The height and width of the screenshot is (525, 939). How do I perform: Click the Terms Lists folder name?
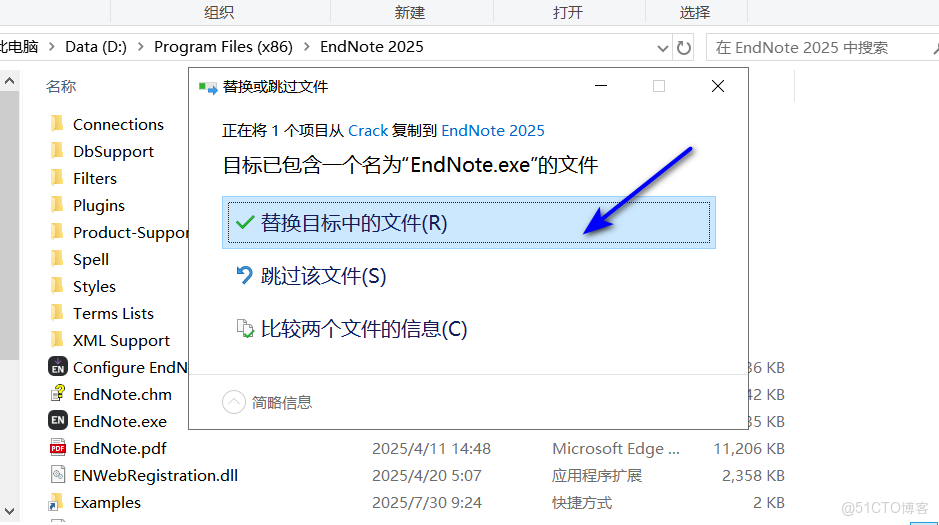[113, 313]
